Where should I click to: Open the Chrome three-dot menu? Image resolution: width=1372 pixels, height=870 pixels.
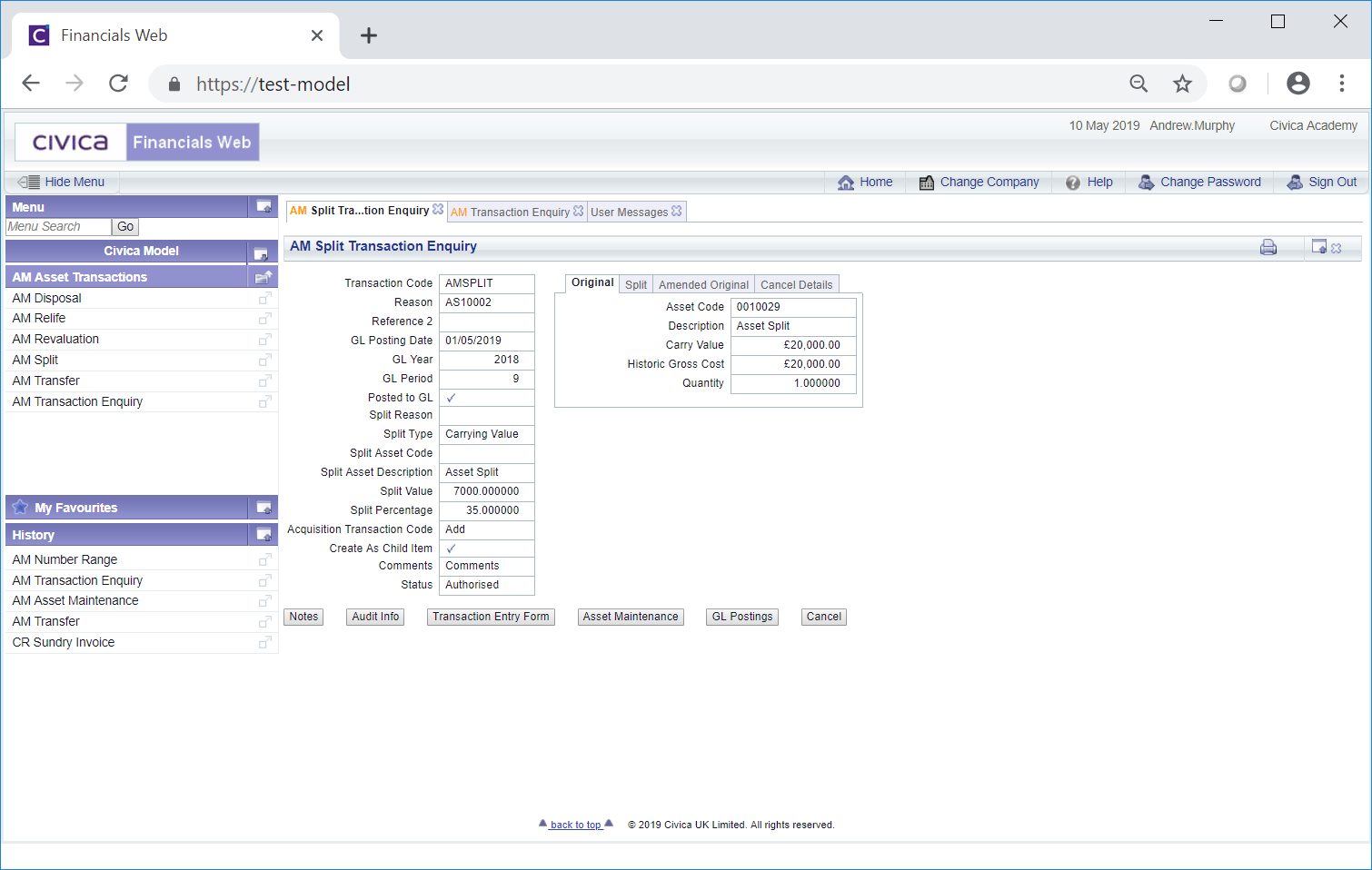click(x=1342, y=84)
